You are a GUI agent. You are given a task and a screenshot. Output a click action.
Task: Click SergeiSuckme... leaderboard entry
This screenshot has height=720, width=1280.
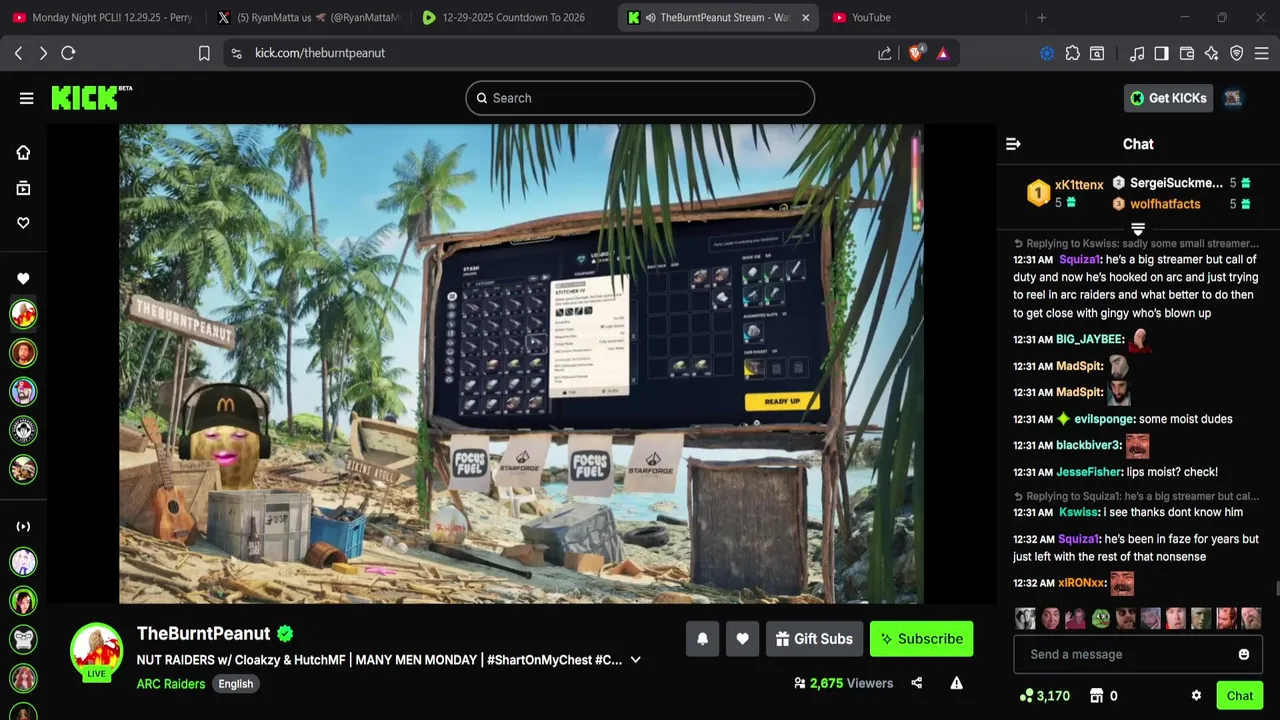tap(1176, 183)
